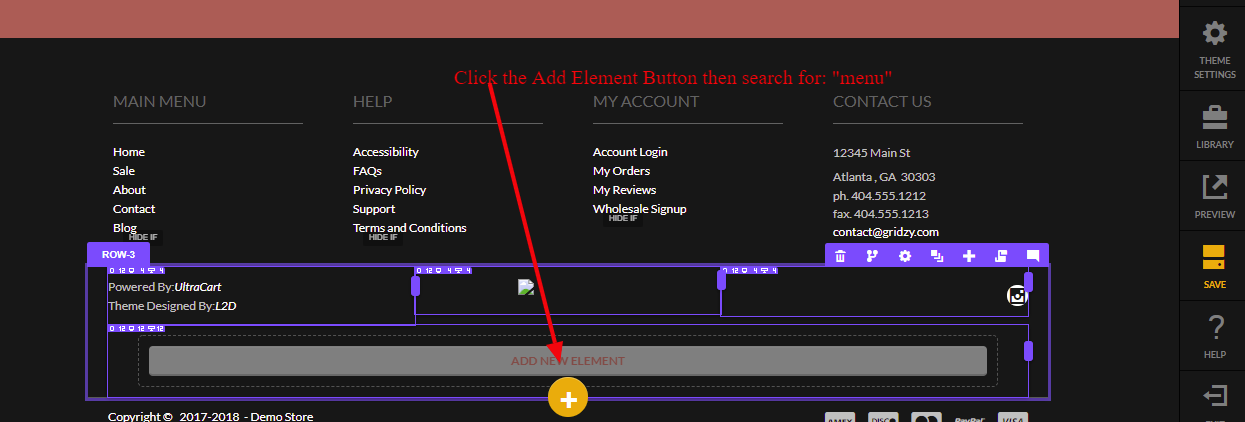Click the Home footer link
Screen dimensions: 1245x422
click(x=129, y=152)
